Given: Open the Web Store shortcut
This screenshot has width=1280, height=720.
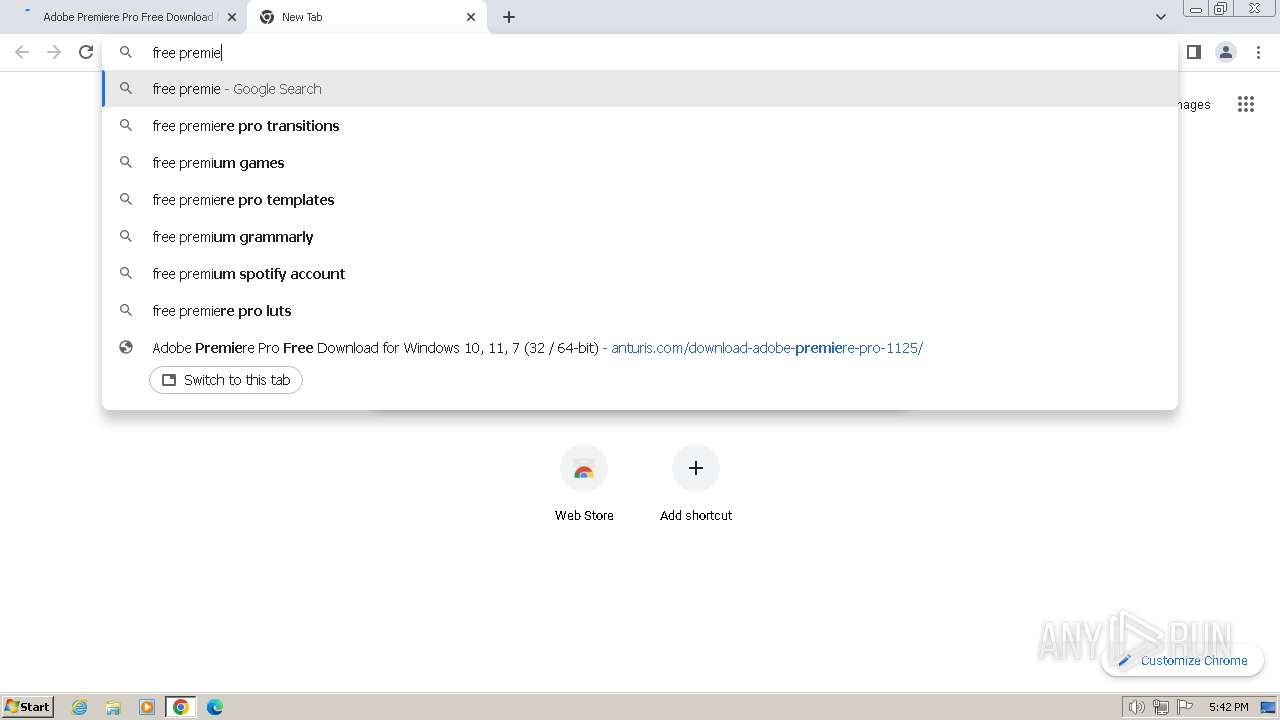Looking at the screenshot, I should [x=584, y=484].
